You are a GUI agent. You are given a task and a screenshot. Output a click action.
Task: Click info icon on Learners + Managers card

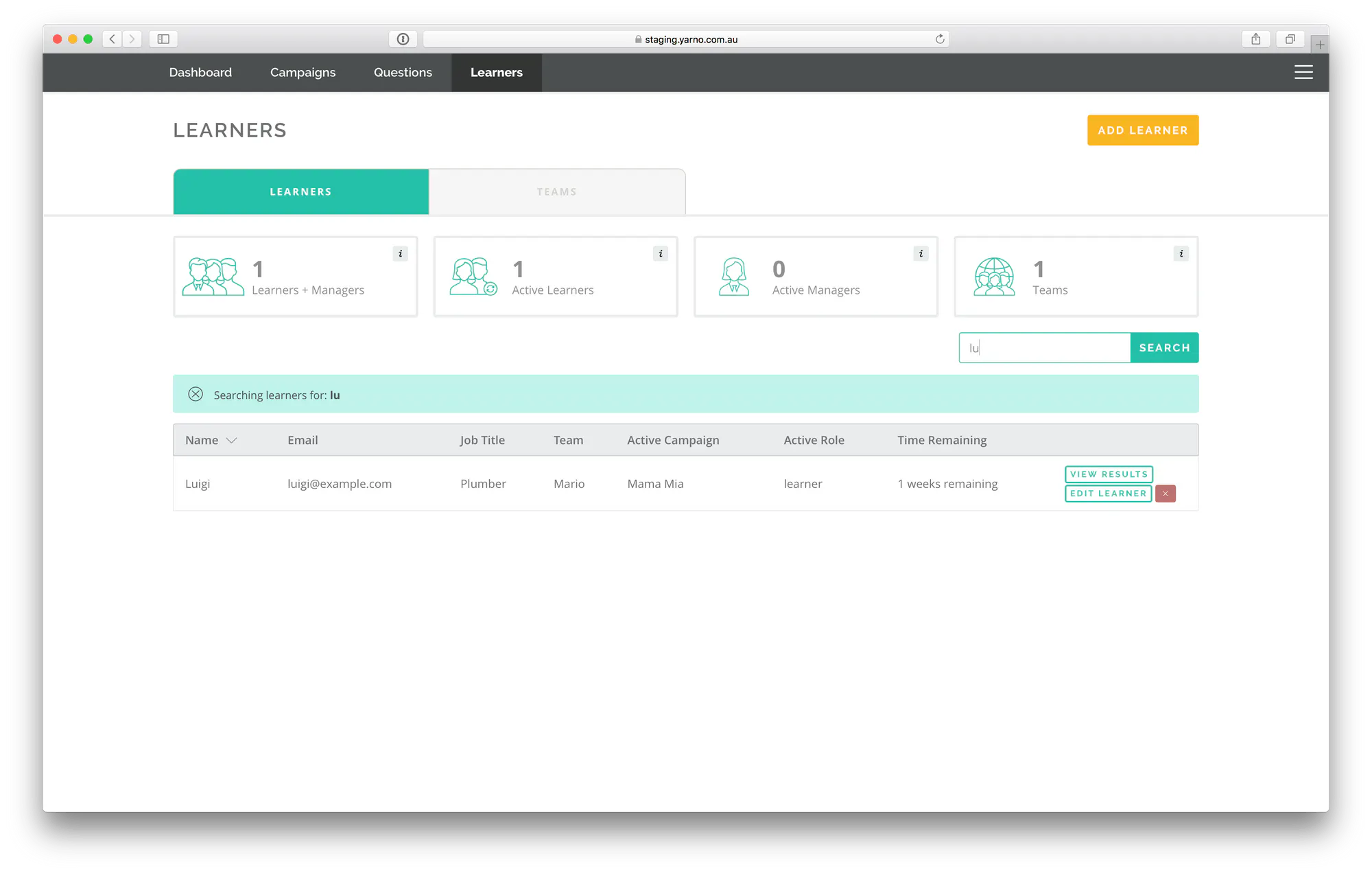tap(401, 253)
